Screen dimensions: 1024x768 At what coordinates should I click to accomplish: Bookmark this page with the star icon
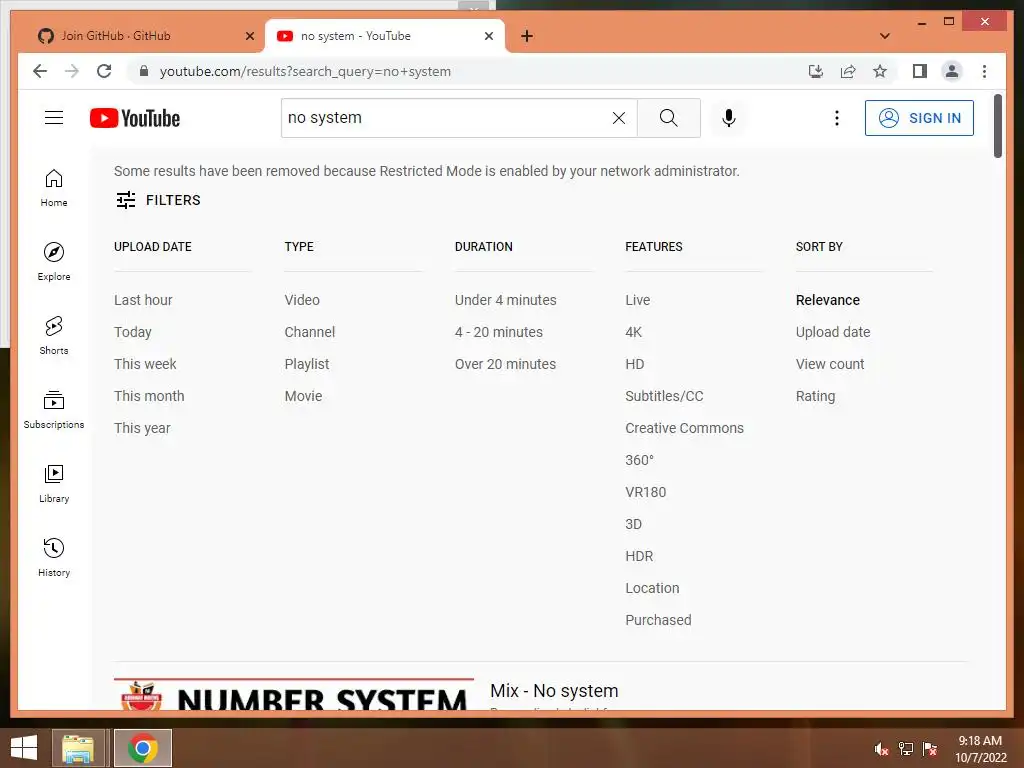tap(880, 71)
